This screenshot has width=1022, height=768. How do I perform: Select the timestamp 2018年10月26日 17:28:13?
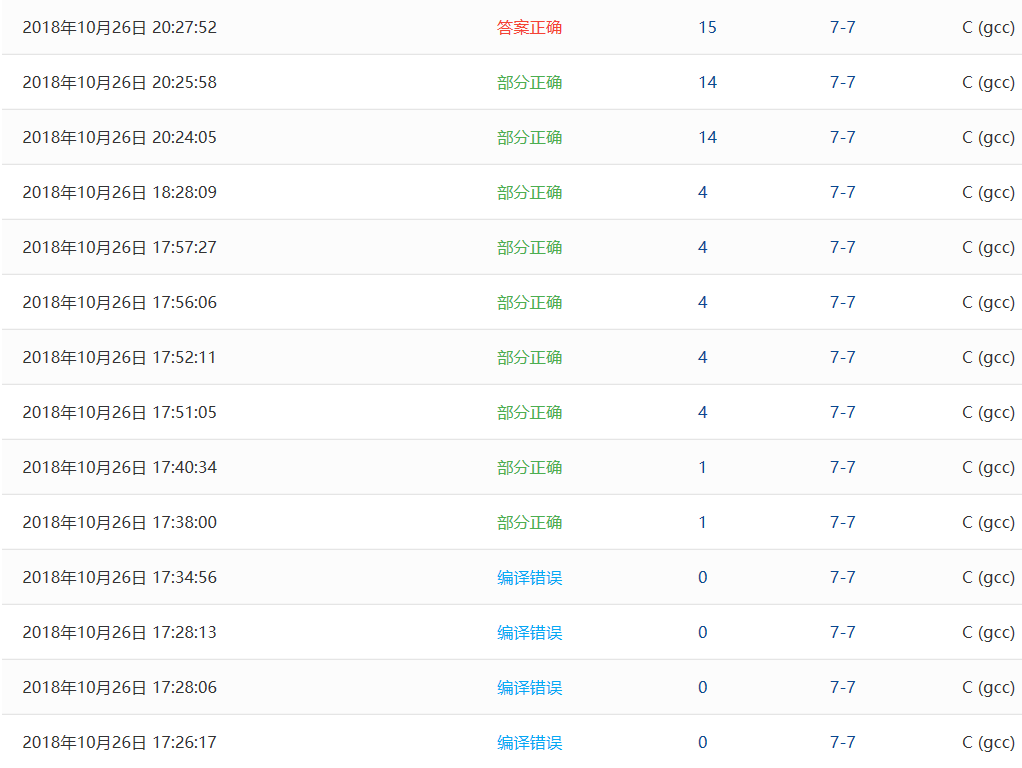119,632
